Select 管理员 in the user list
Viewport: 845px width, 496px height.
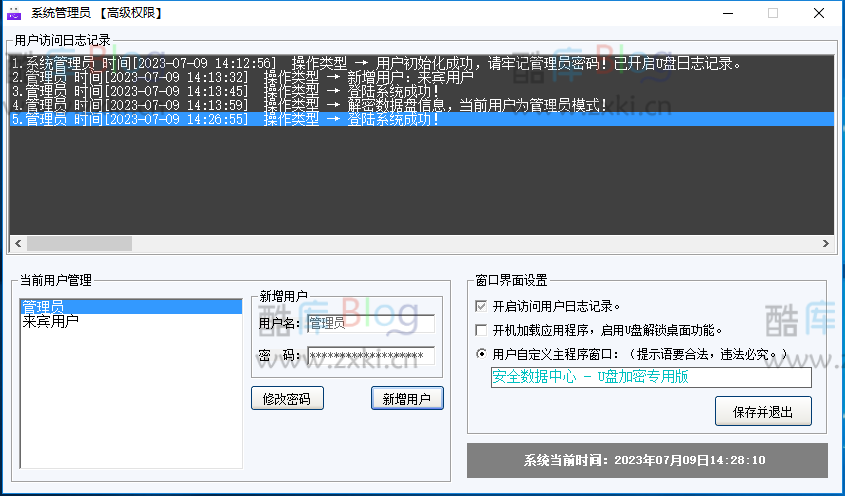point(131,307)
